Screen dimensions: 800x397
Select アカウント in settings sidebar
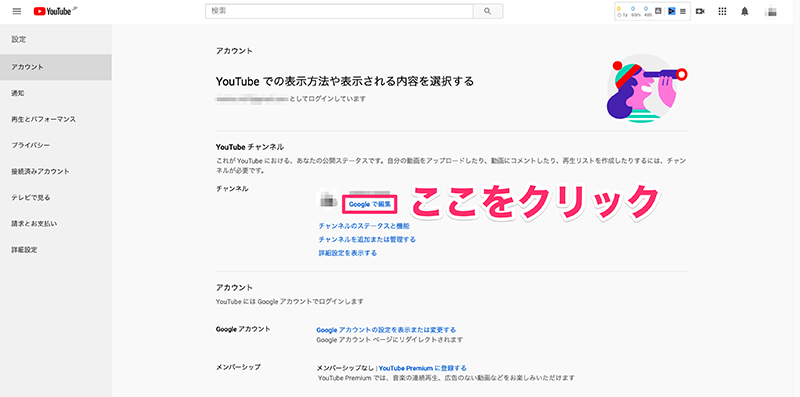[56, 67]
